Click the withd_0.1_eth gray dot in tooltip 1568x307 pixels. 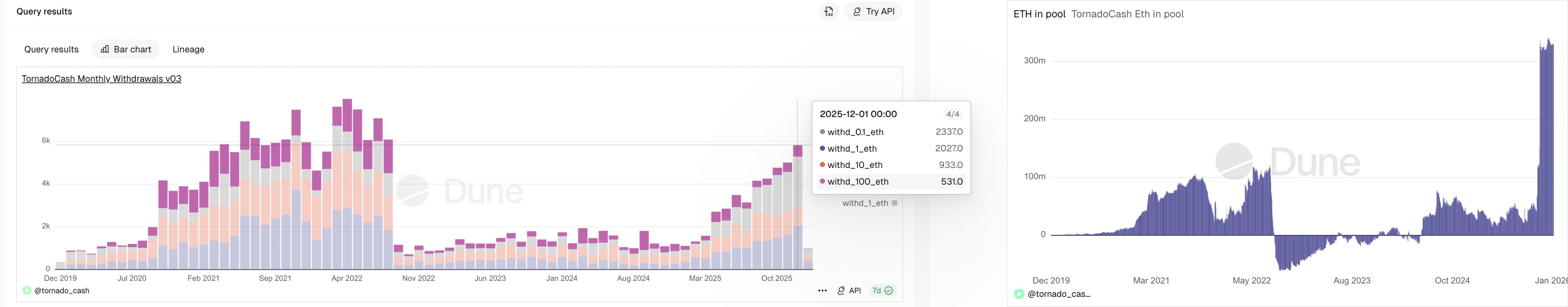[x=822, y=131]
